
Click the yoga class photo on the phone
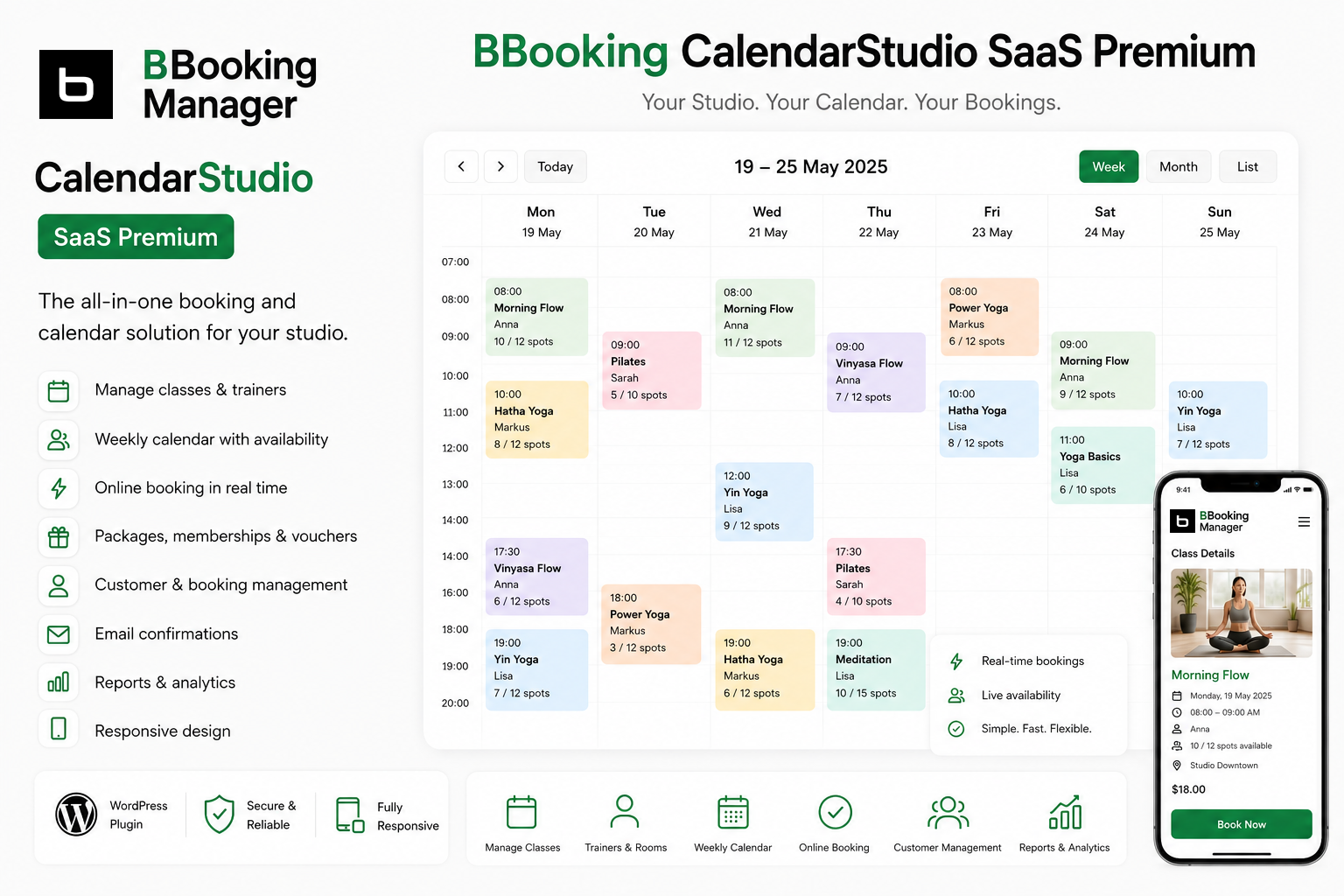(x=1242, y=612)
